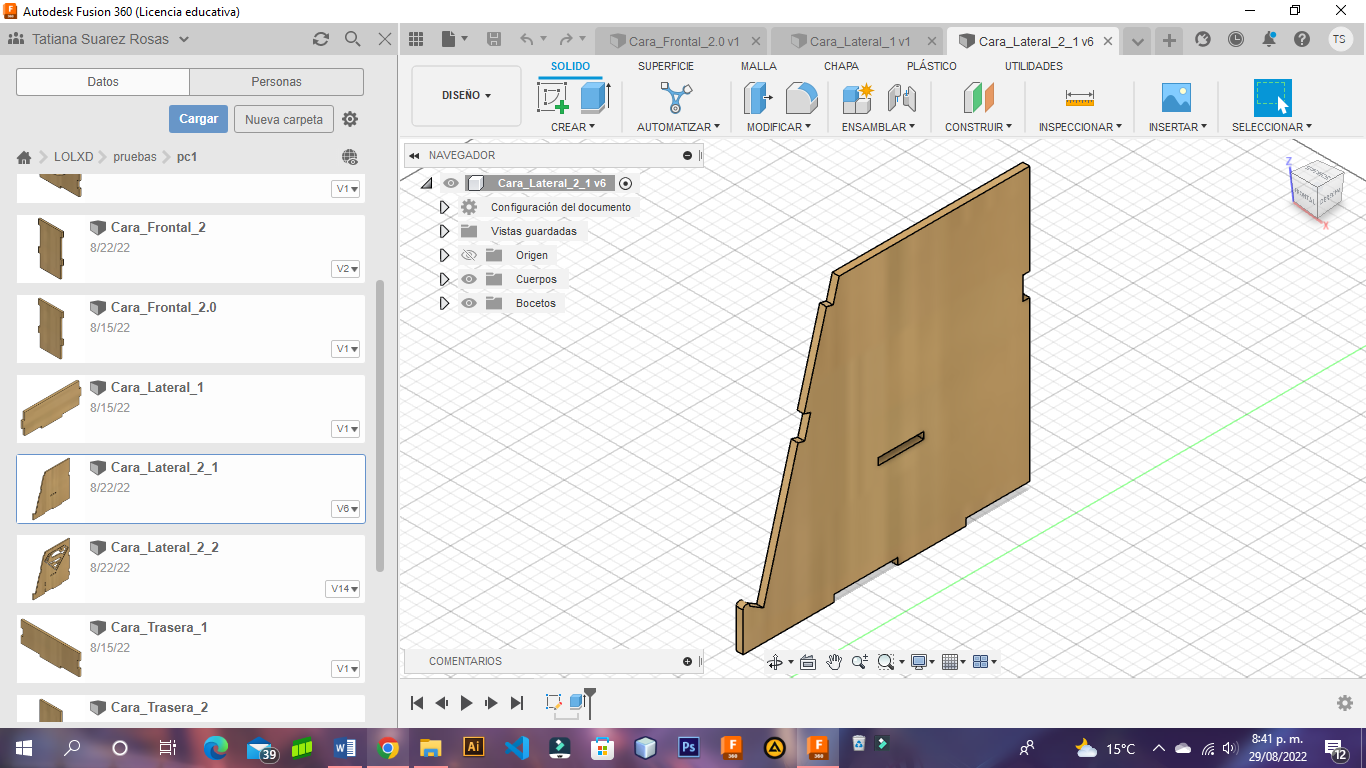Open version dropdown V14 for Cara_Lateral_2_2
Screen dimensions: 1366x768
click(344, 589)
